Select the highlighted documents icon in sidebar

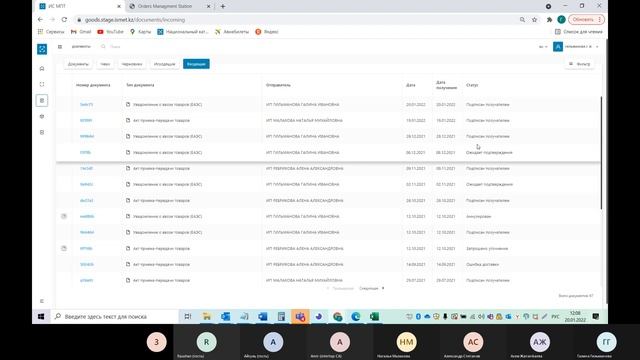42,100
